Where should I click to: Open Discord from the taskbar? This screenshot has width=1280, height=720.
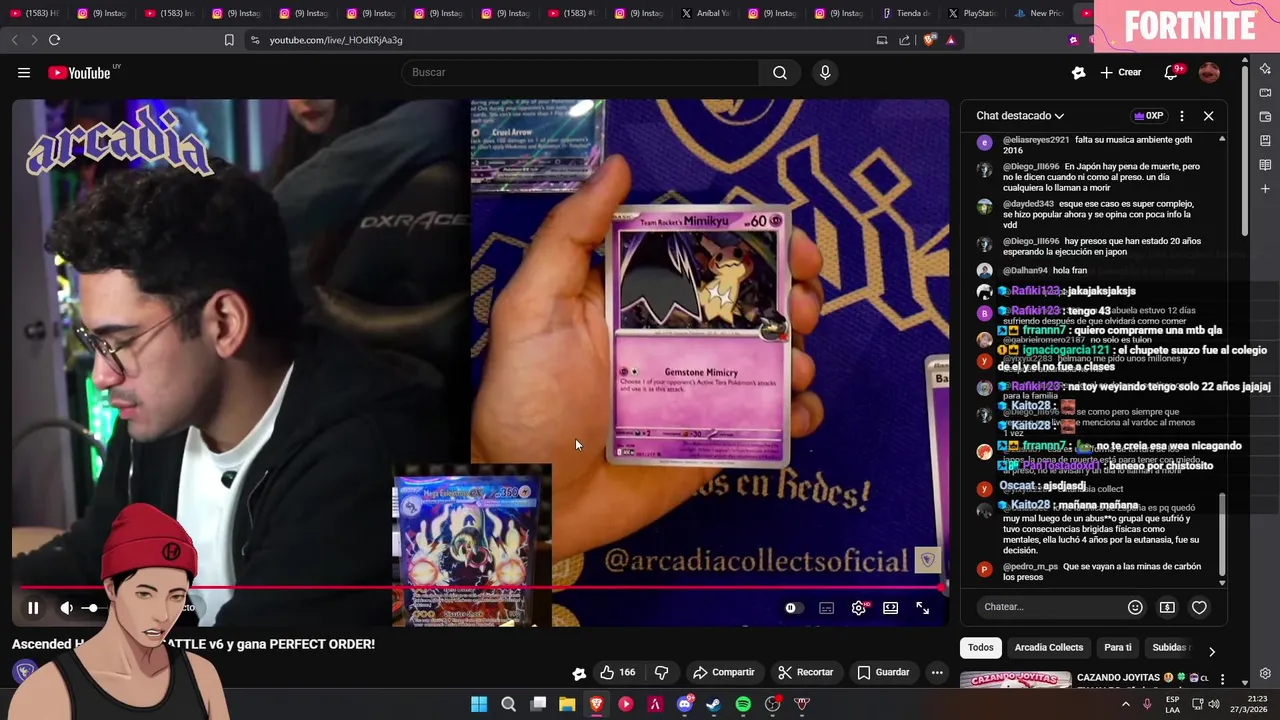click(x=685, y=704)
